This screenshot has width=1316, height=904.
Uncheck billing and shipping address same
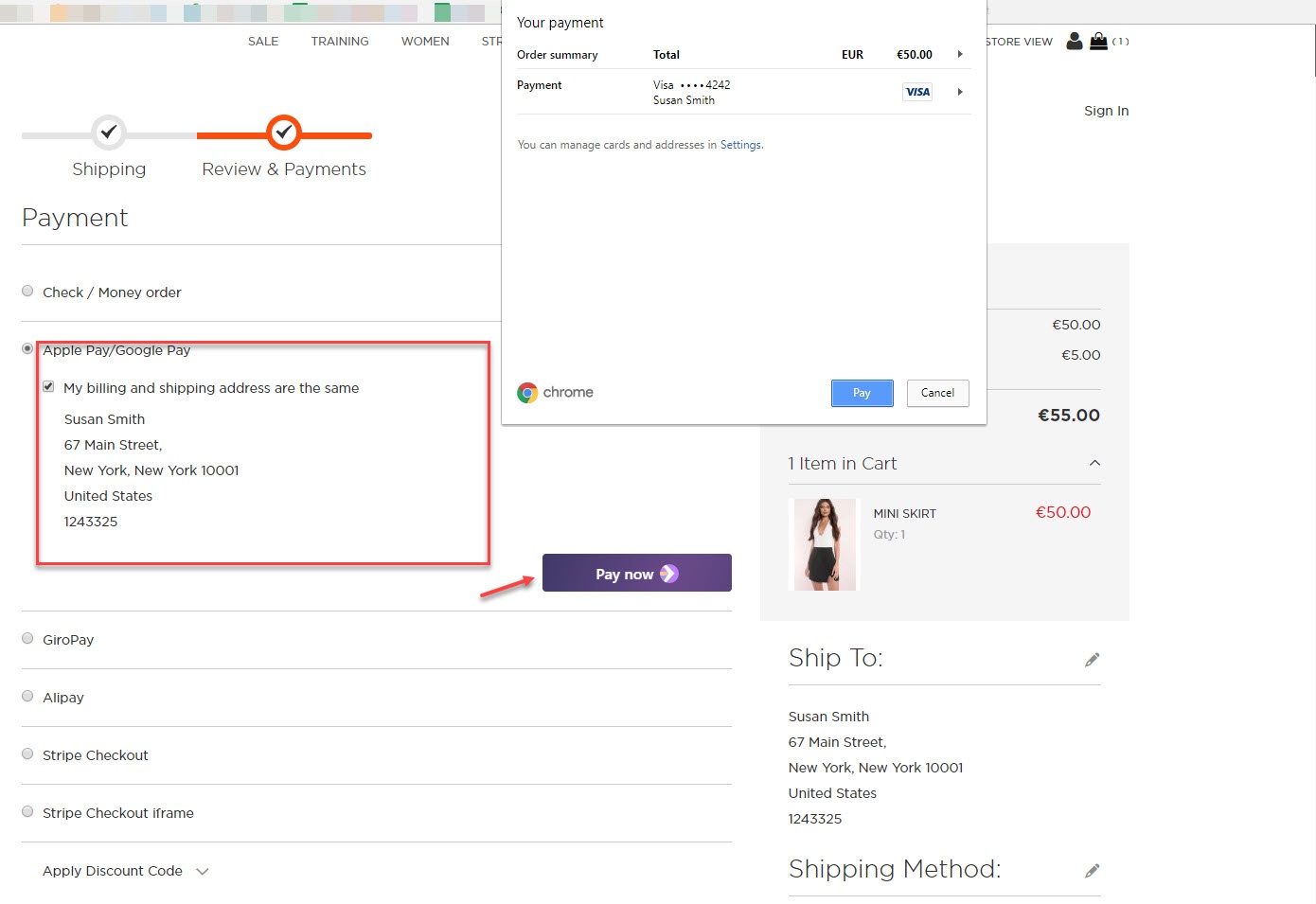coord(48,387)
